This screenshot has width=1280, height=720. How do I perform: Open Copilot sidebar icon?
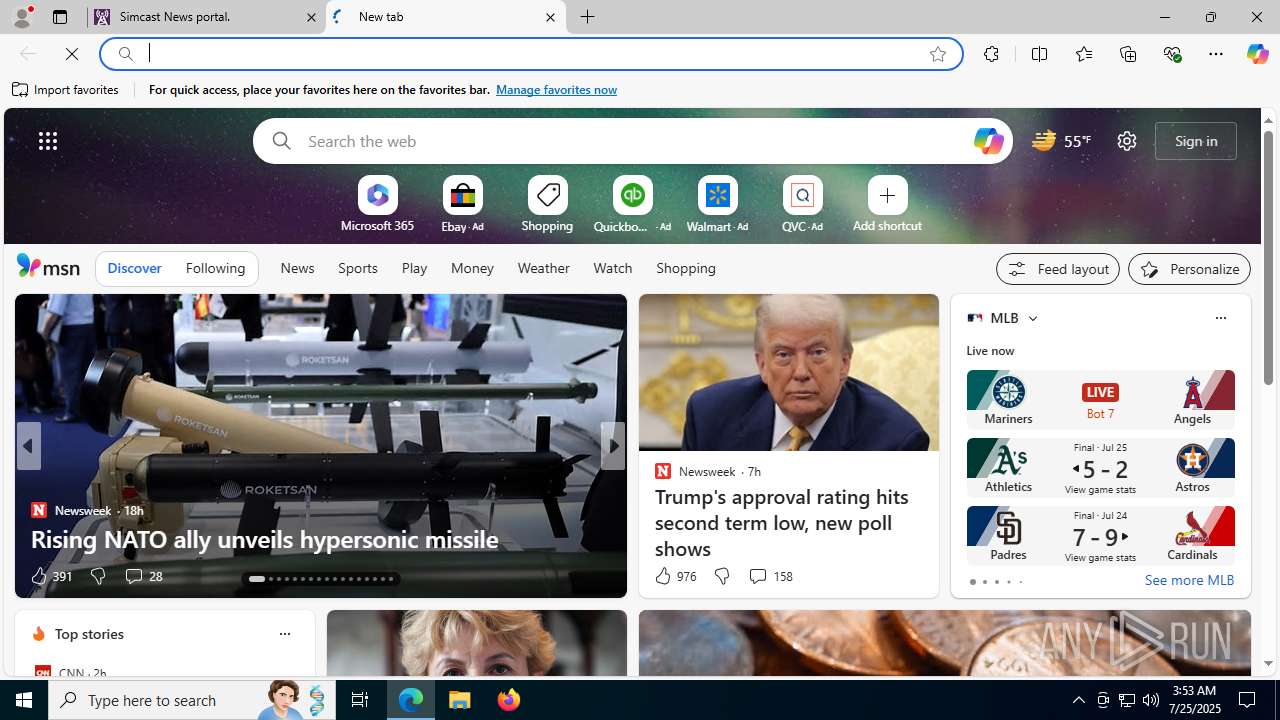pyautogui.click(x=1257, y=54)
